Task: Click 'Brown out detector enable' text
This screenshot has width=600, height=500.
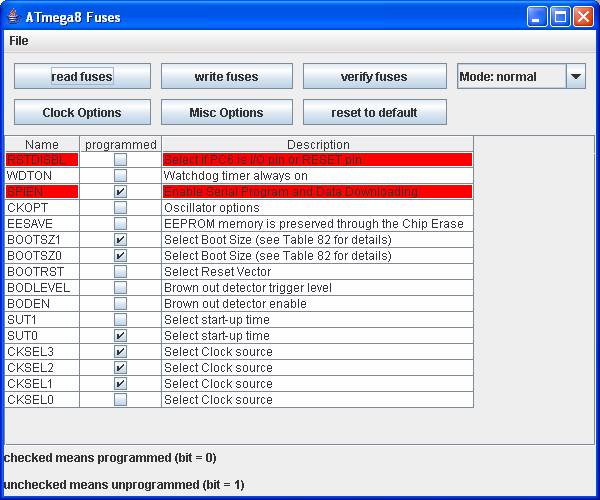Action: point(235,304)
